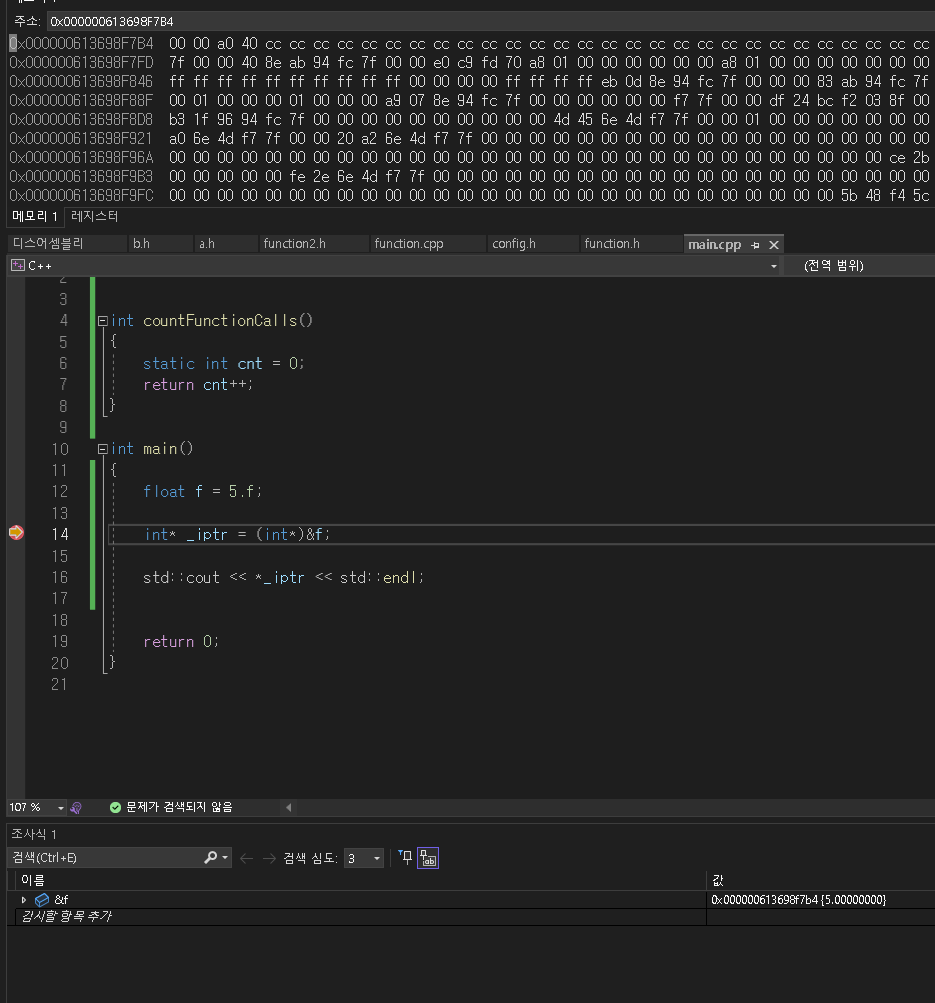Pin the main.cpp tab
Screen dimensions: 935x1003
pos(755,245)
